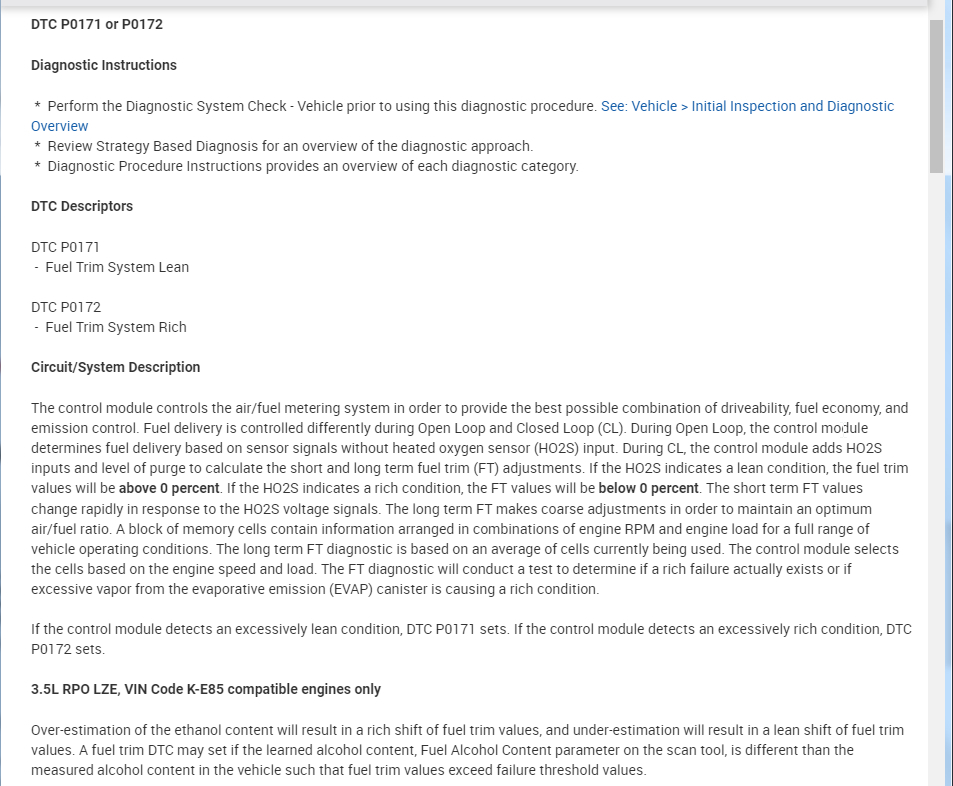Click the bold "above 0 percent" text
Viewport: 953px width, 786px height.
click(x=169, y=488)
